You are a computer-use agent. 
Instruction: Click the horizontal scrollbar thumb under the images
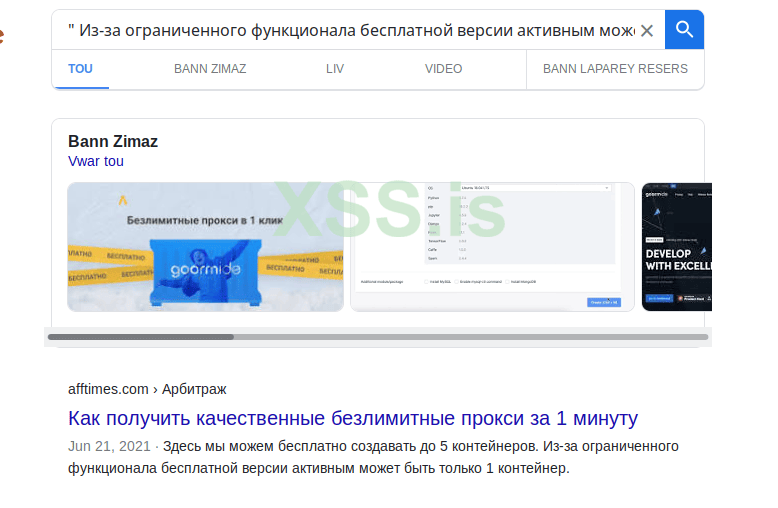[x=141, y=337]
